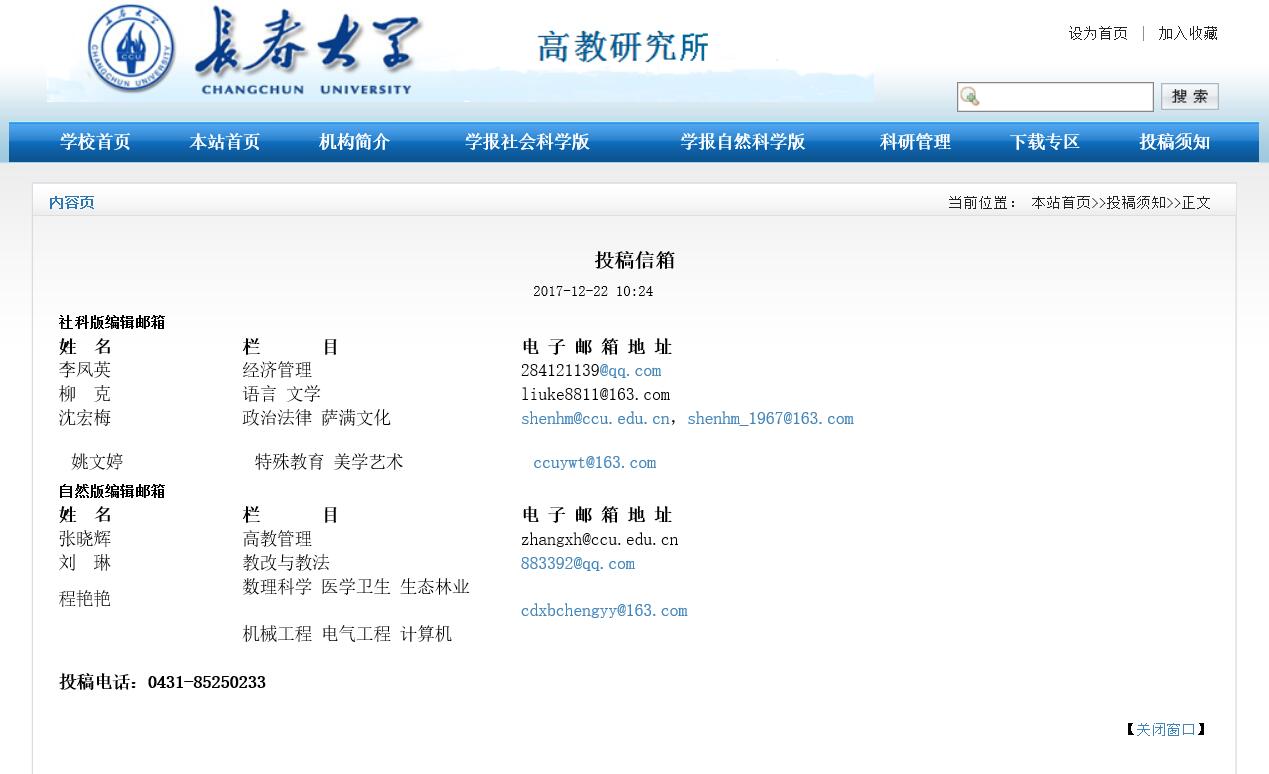Screen dimensions: 1269x774
Task: Select 学报社会科学版 in the nav bar
Action: click(x=527, y=142)
